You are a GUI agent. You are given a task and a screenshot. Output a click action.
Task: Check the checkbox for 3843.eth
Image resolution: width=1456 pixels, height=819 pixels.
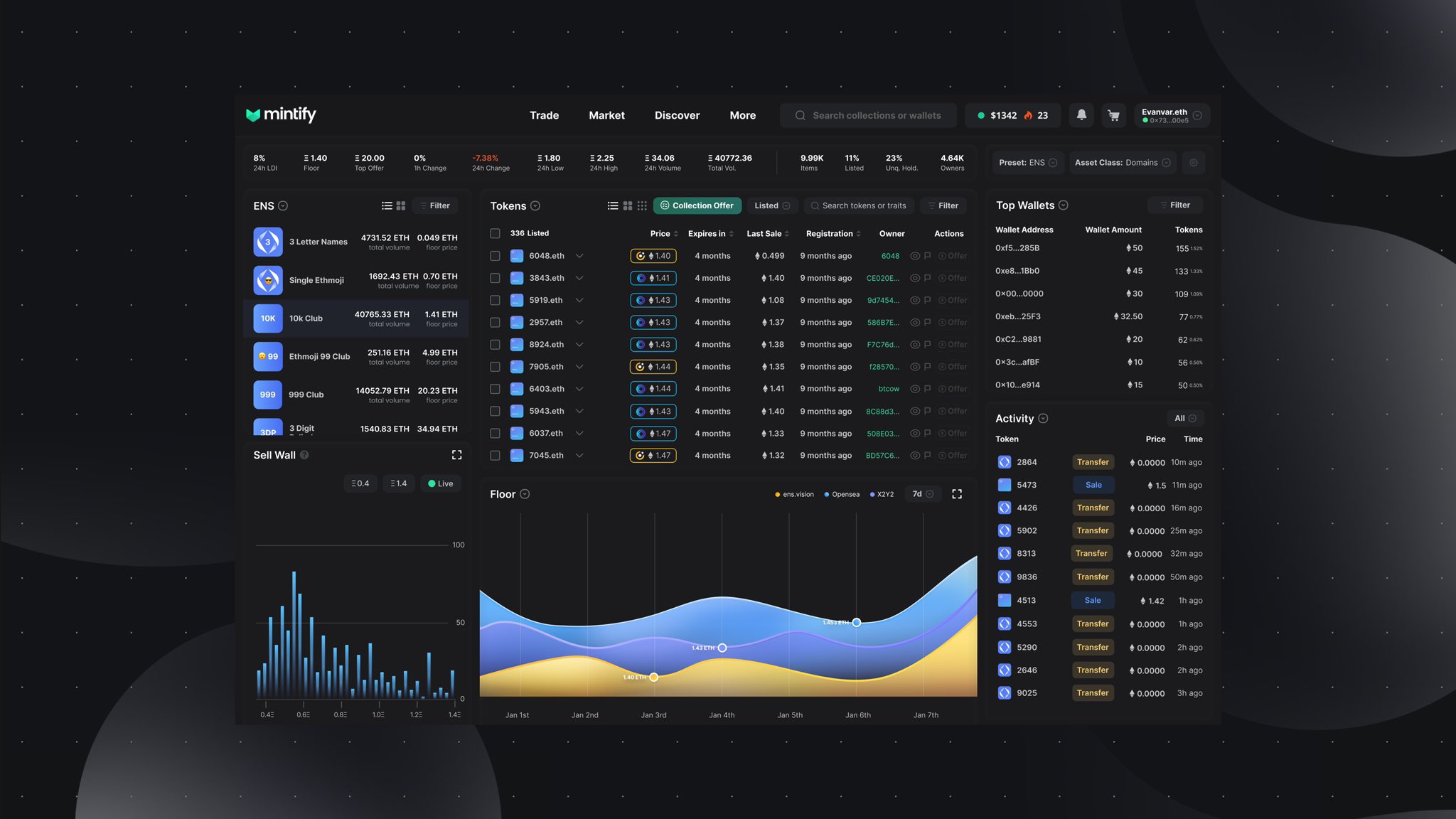pyautogui.click(x=496, y=278)
